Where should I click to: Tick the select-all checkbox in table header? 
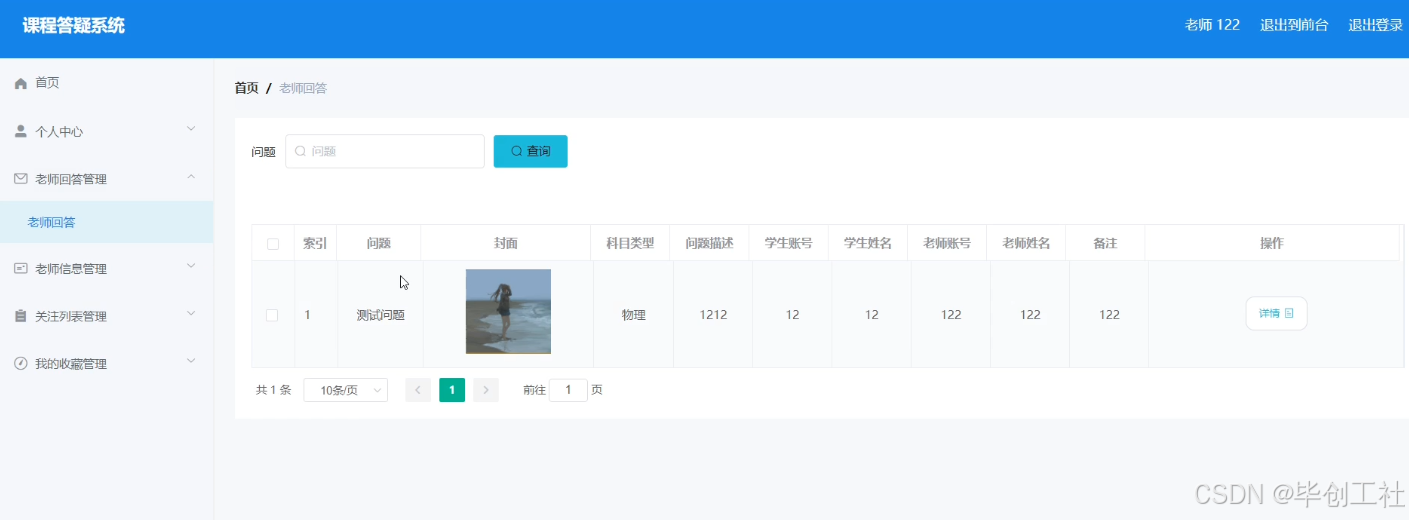273,244
